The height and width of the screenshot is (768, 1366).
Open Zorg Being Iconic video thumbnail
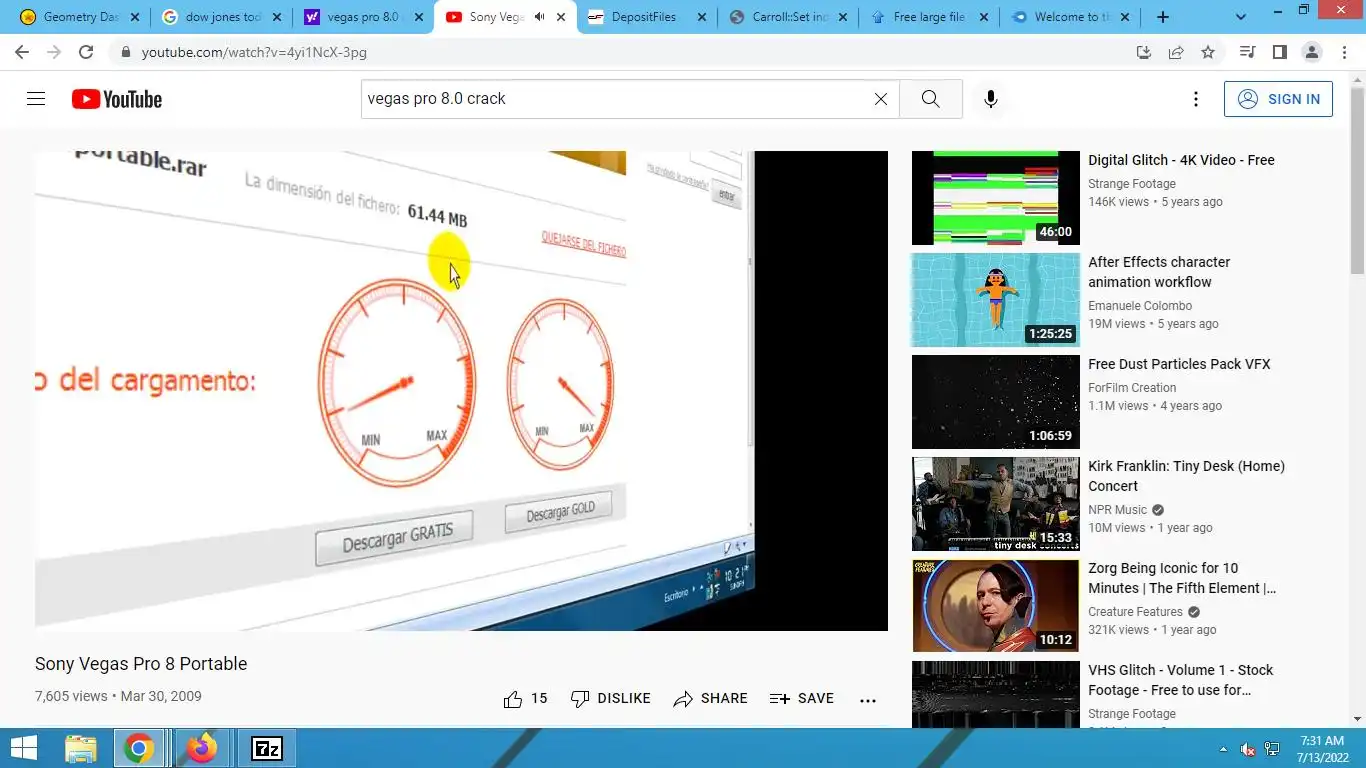[x=996, y=606]
